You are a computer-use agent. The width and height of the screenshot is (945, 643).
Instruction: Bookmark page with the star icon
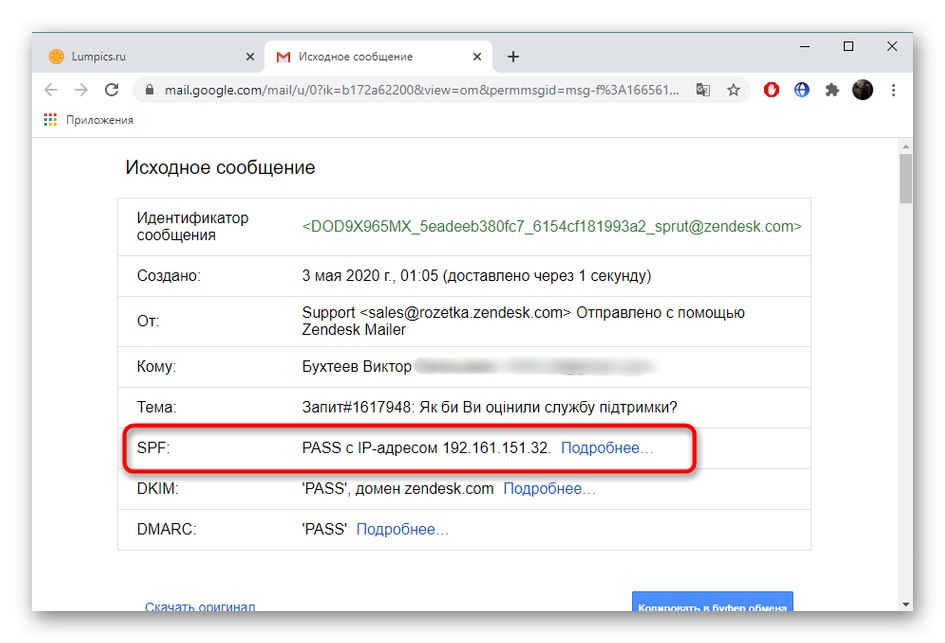[733, 90]
